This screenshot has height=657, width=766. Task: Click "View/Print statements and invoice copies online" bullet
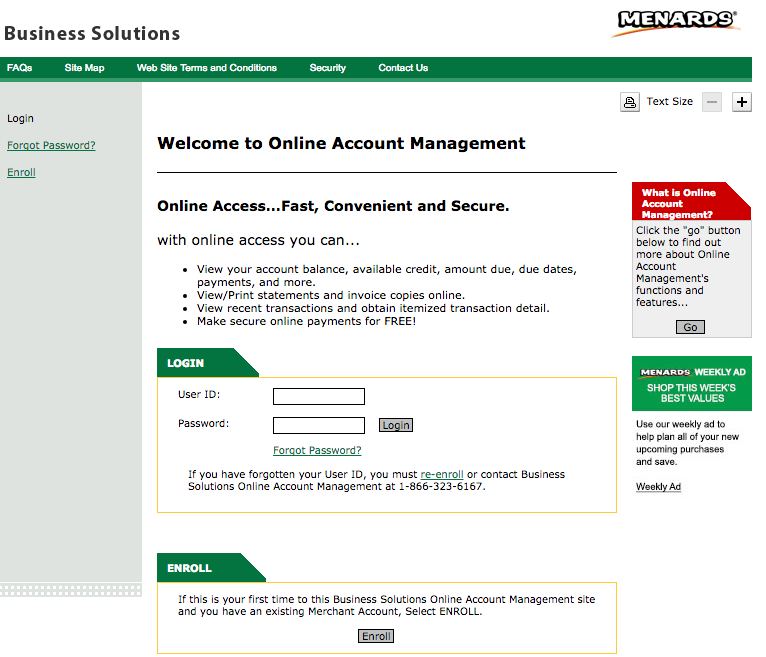pyautogui.click(x=331, y=295)
